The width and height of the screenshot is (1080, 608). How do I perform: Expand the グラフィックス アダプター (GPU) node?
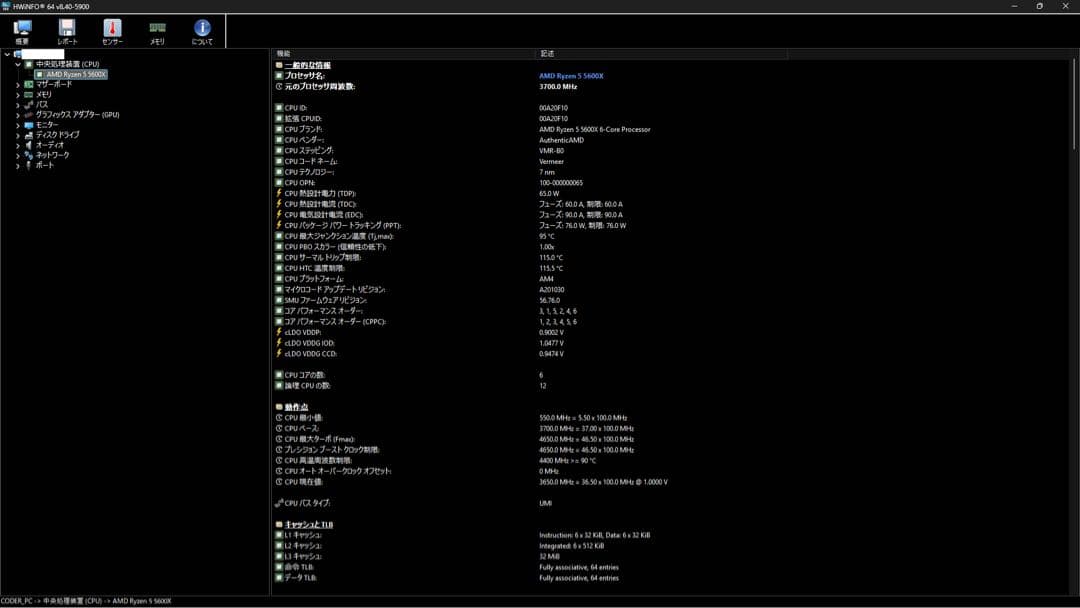pos(18,115)
